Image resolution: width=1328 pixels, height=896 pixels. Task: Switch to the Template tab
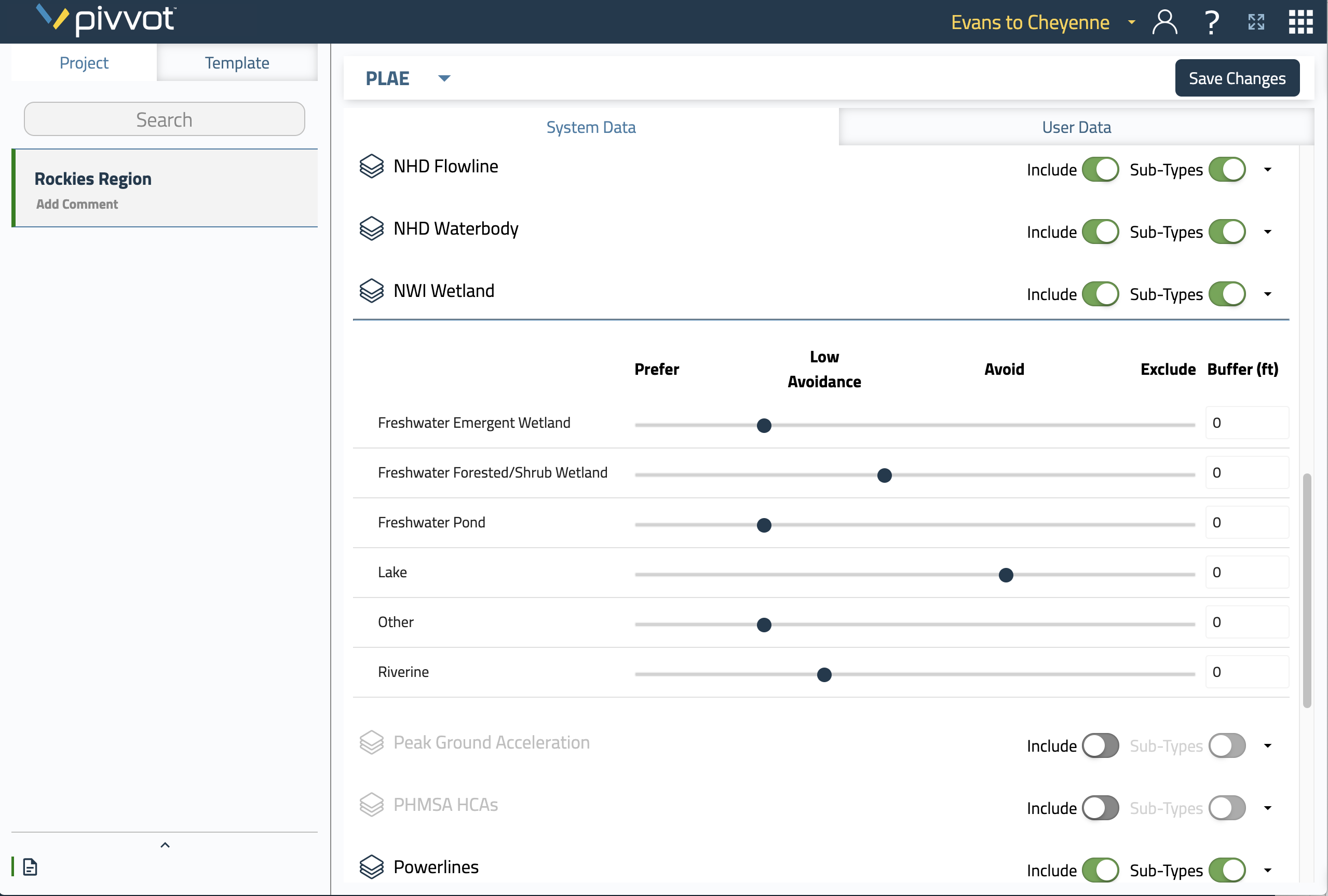(x=237, y=63)
